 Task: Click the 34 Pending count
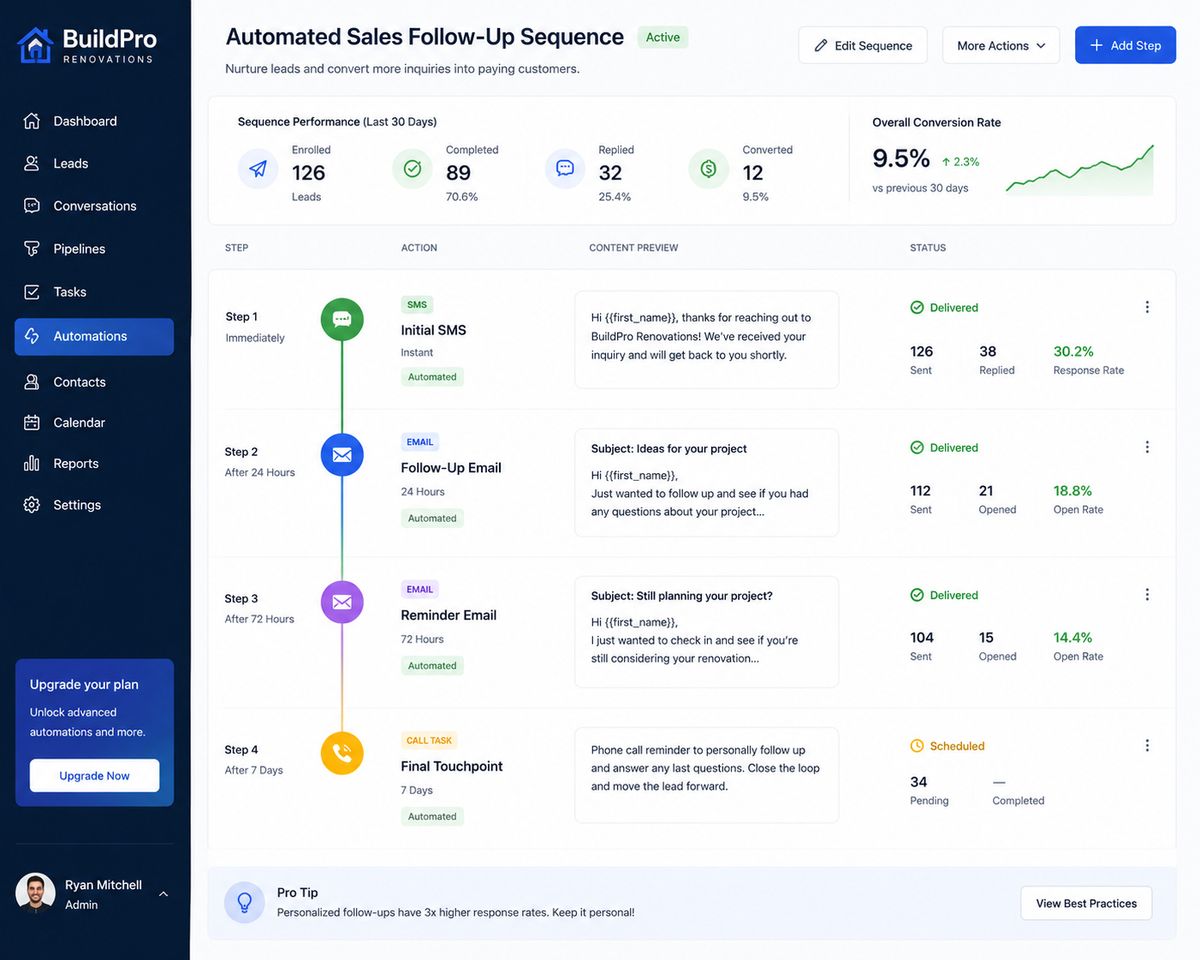pos(919,782)
